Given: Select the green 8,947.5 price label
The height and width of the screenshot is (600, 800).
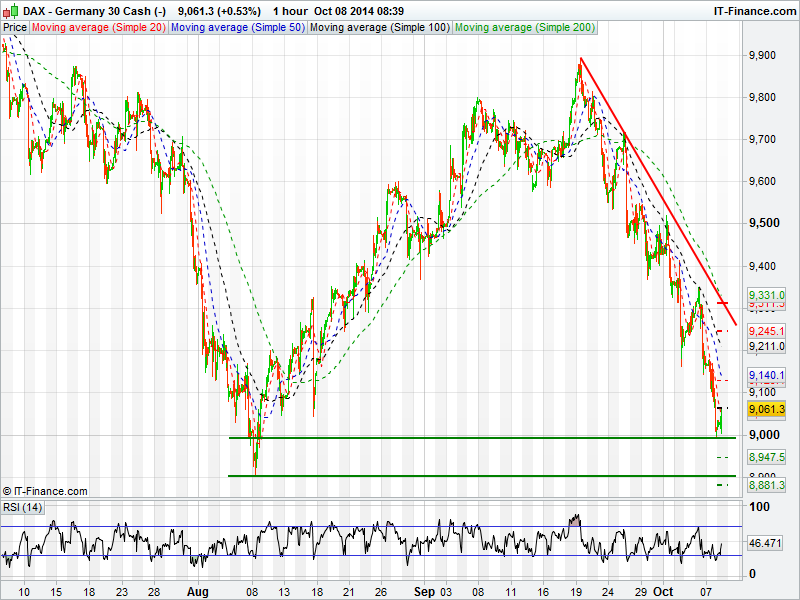Looking at the screenshot, I should click(767, 456).
